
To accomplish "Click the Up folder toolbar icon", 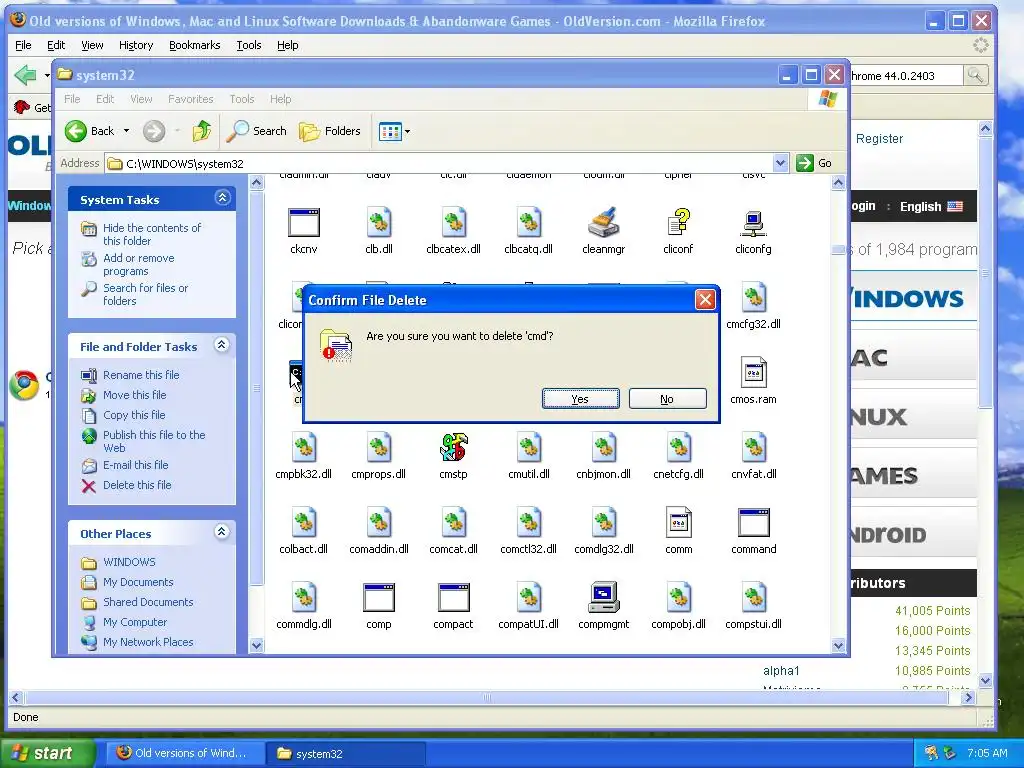I will pos(202,131).
